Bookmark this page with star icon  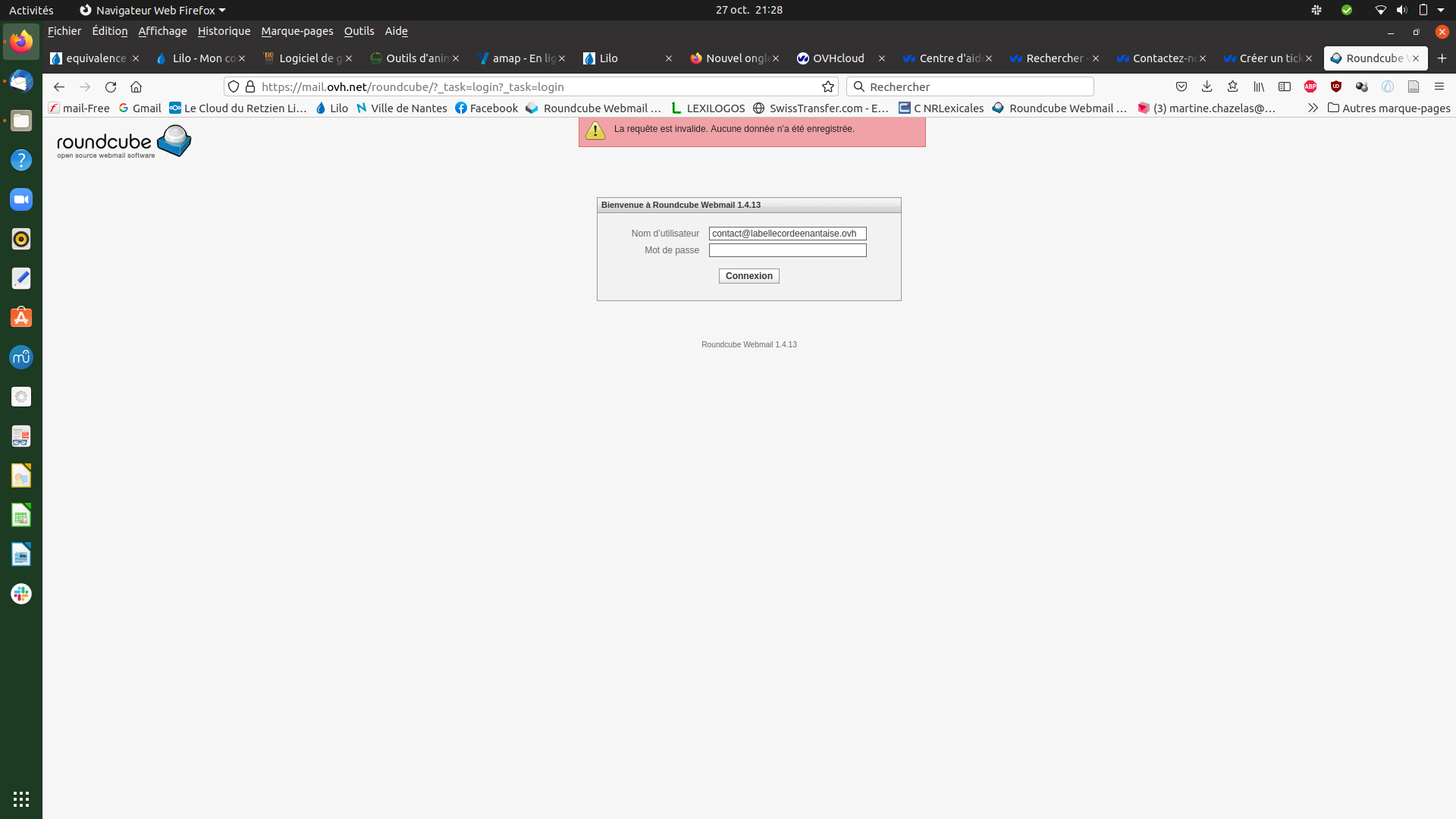[828, 86]
